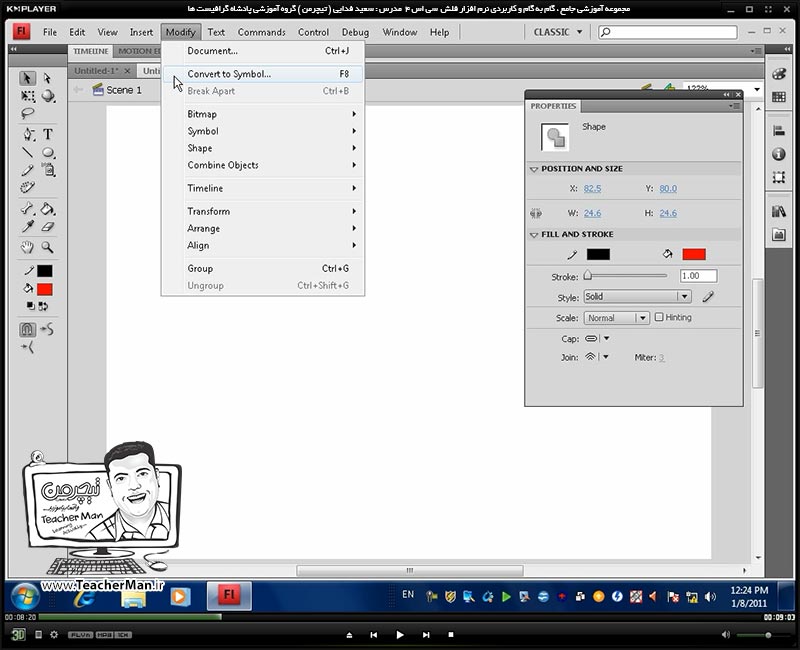Enable the Hinting checkbox

pyautogui.click(x=659, y=317)
